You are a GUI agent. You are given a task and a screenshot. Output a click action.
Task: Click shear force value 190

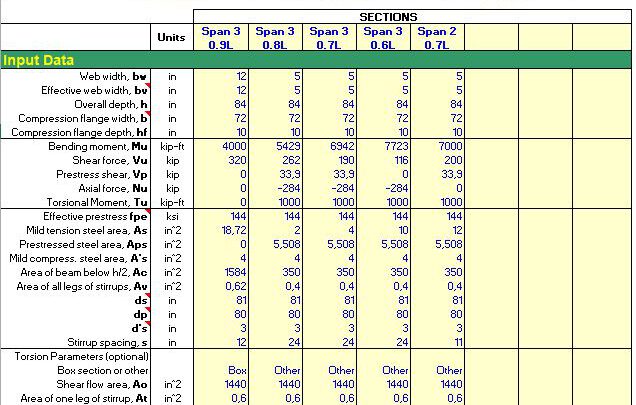(346, 161)
